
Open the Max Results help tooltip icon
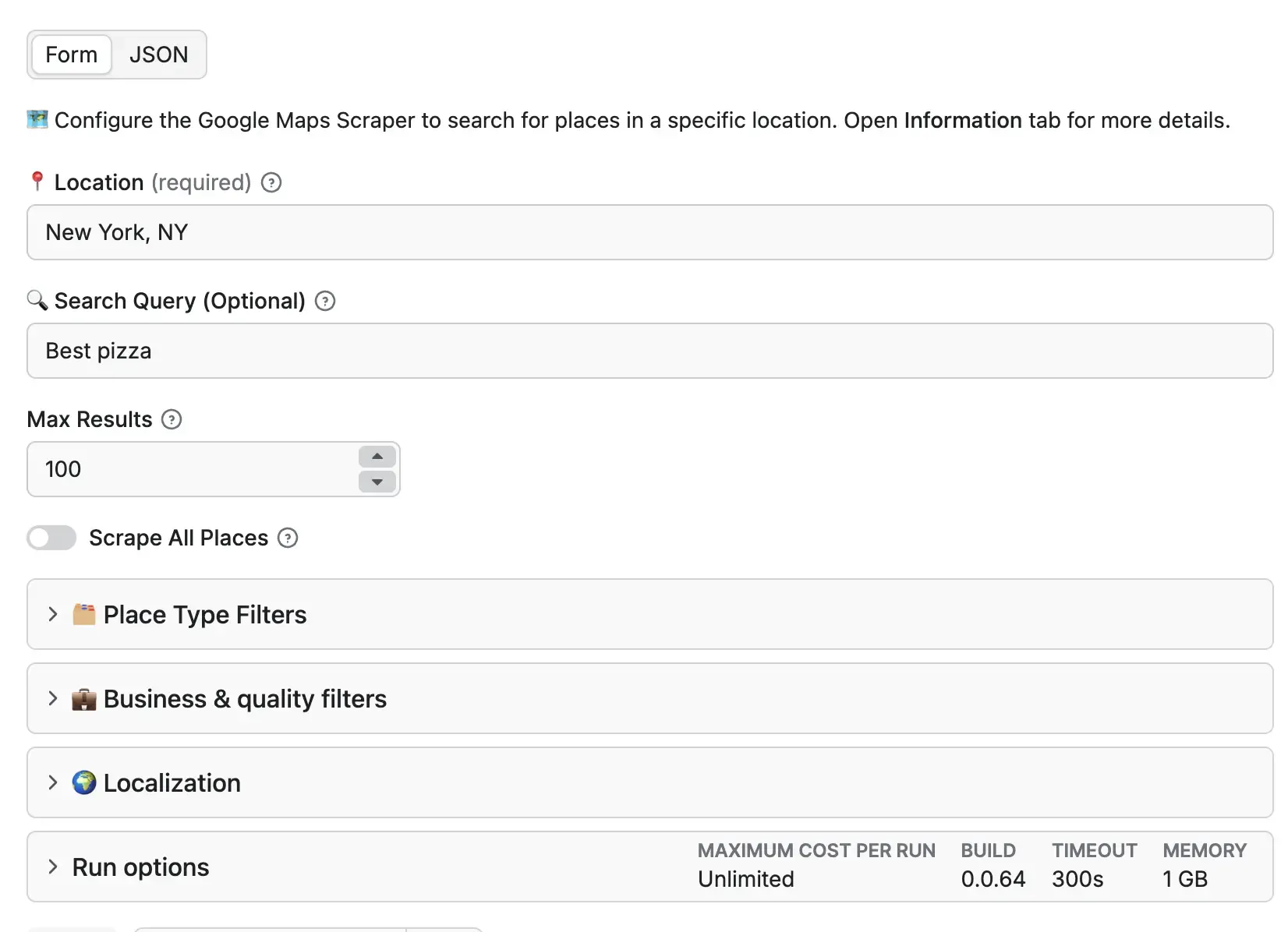tap(172, 419)
